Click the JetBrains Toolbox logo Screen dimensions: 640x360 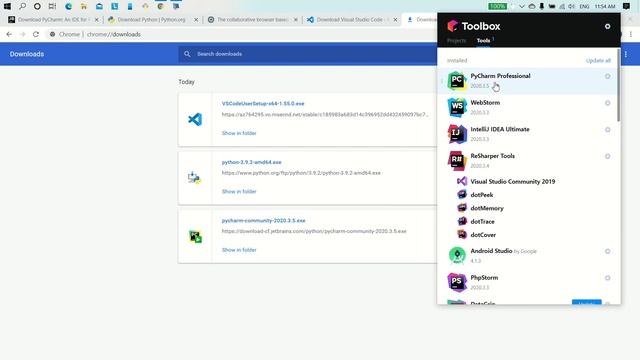[x=452, y=26]
